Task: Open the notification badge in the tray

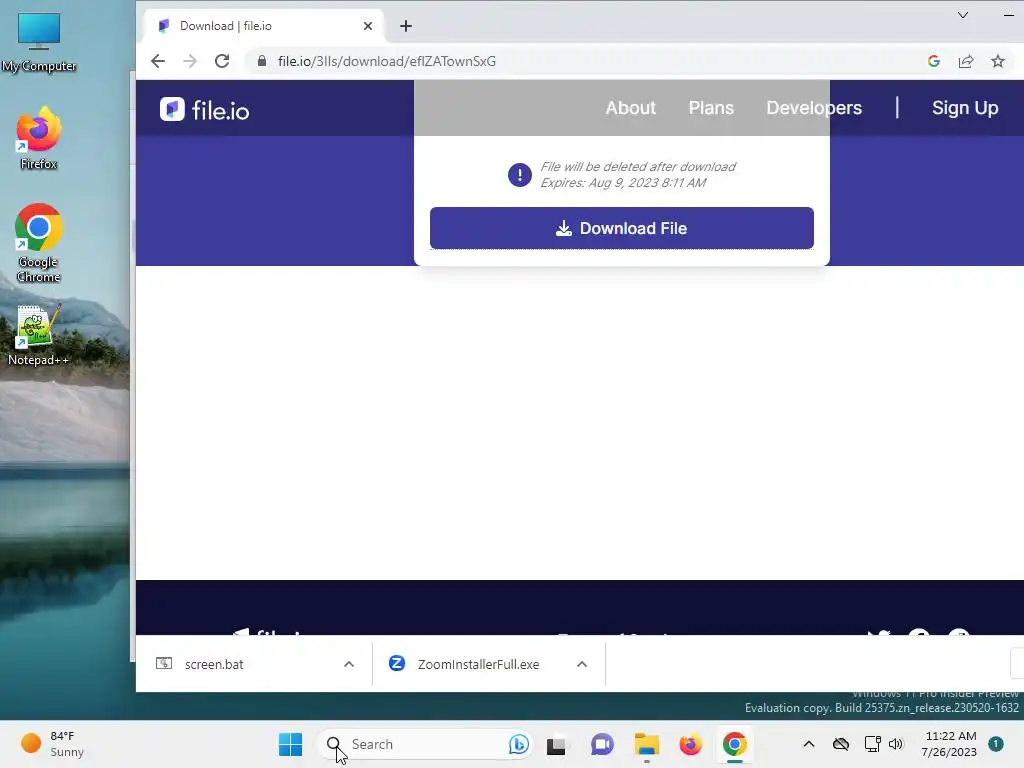Action: (995, 743)
